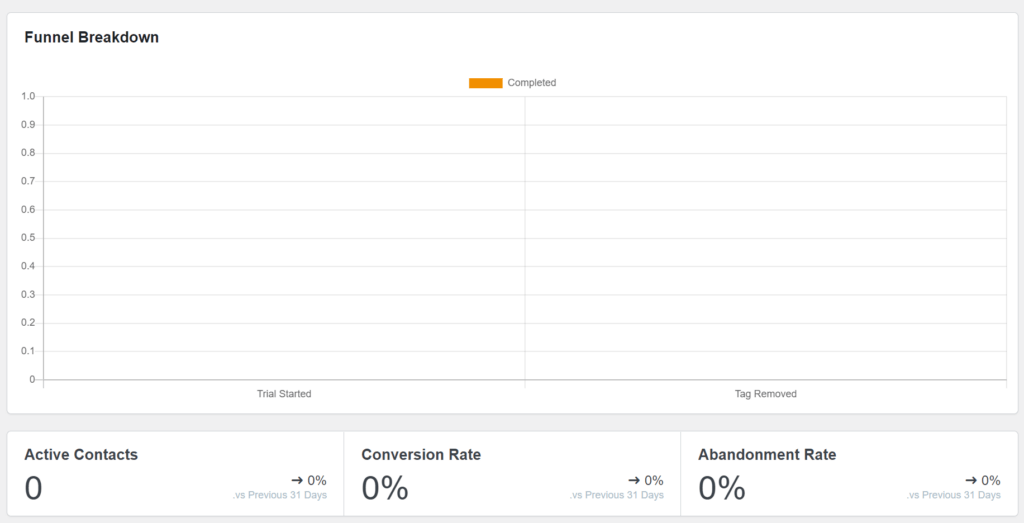Open the Conversion Rate card heading
1024x523 pixels.
(x=421, y=454)
